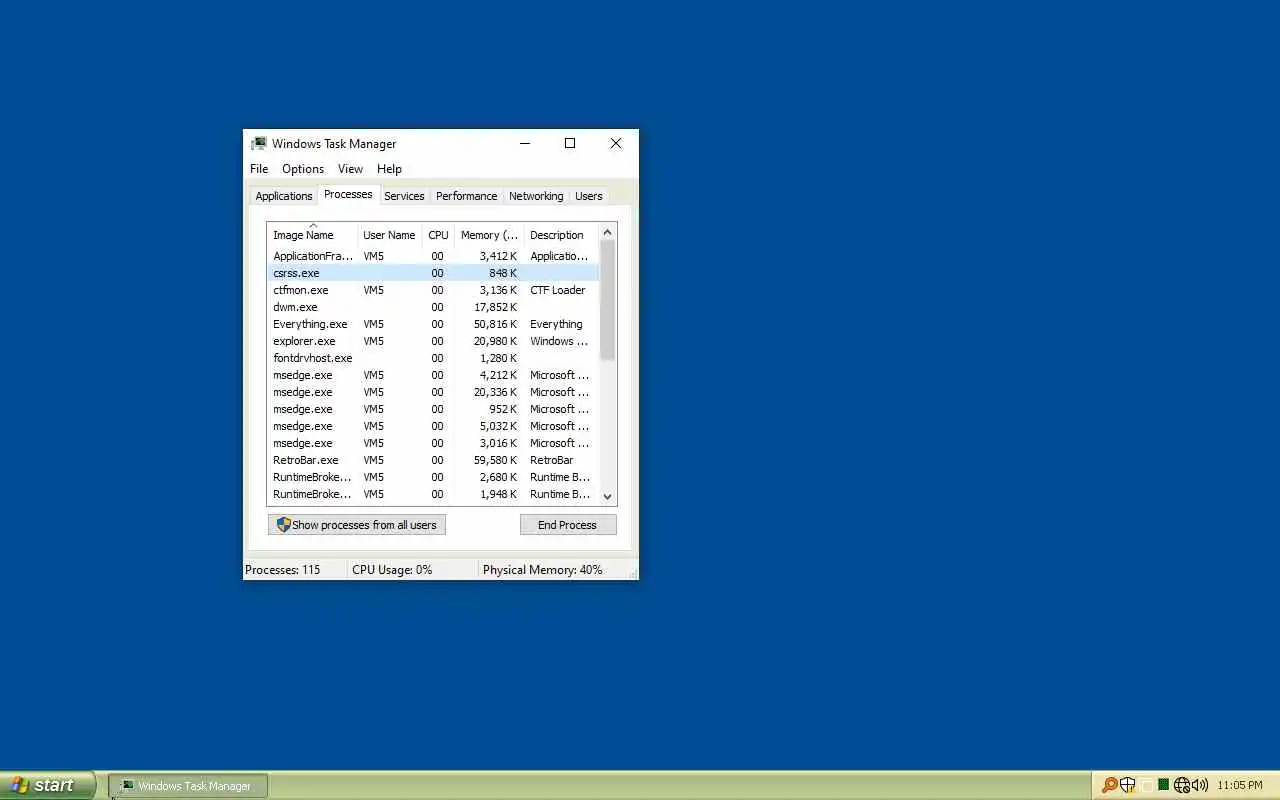The width and height of the screenshot is (1280, 800).
Task: Select the msedge.exe row using 5,032 K
Action: click(433, 426)
